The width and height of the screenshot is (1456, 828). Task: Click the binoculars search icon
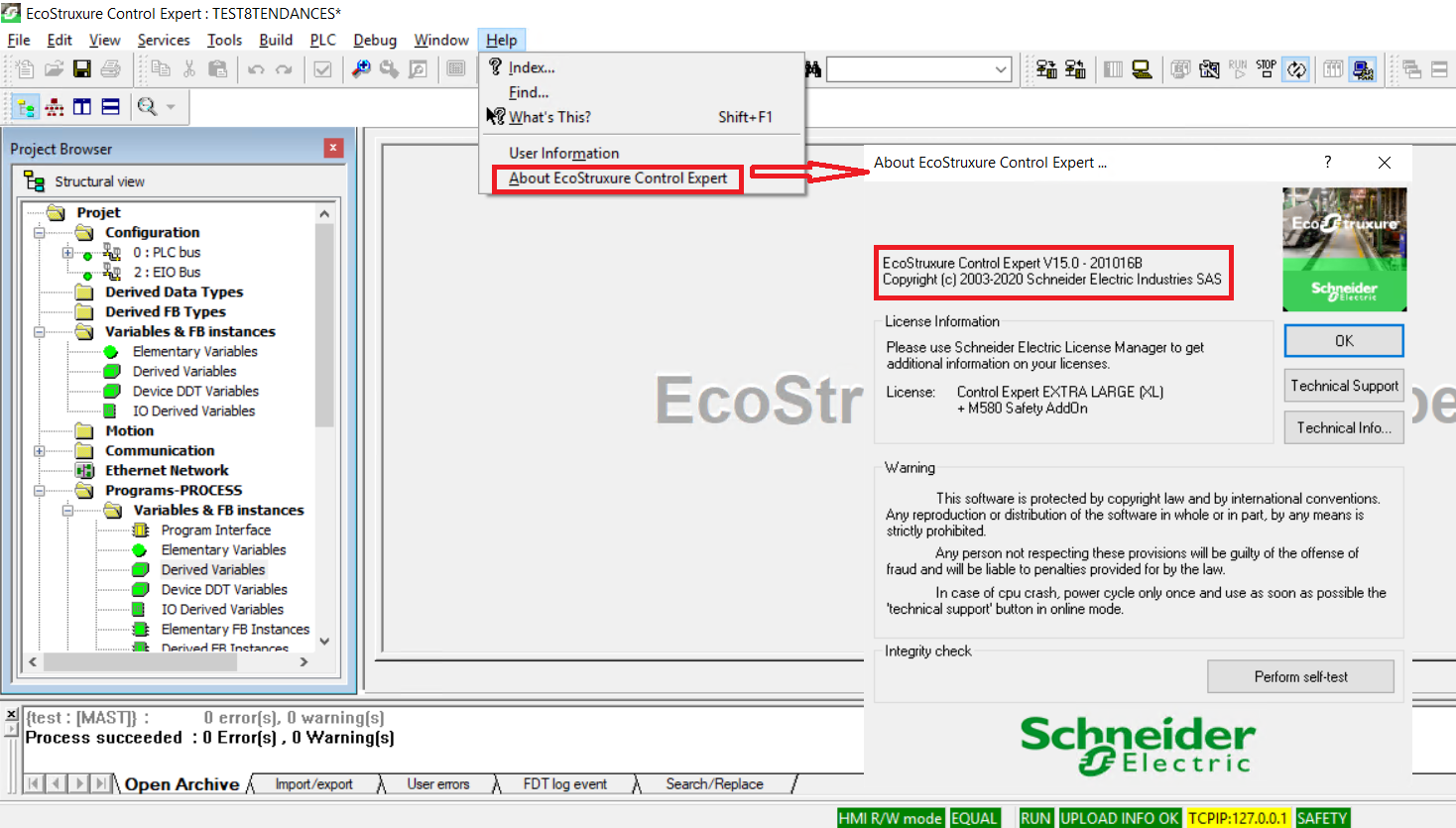pyautogui.click(x=813, y=68)
